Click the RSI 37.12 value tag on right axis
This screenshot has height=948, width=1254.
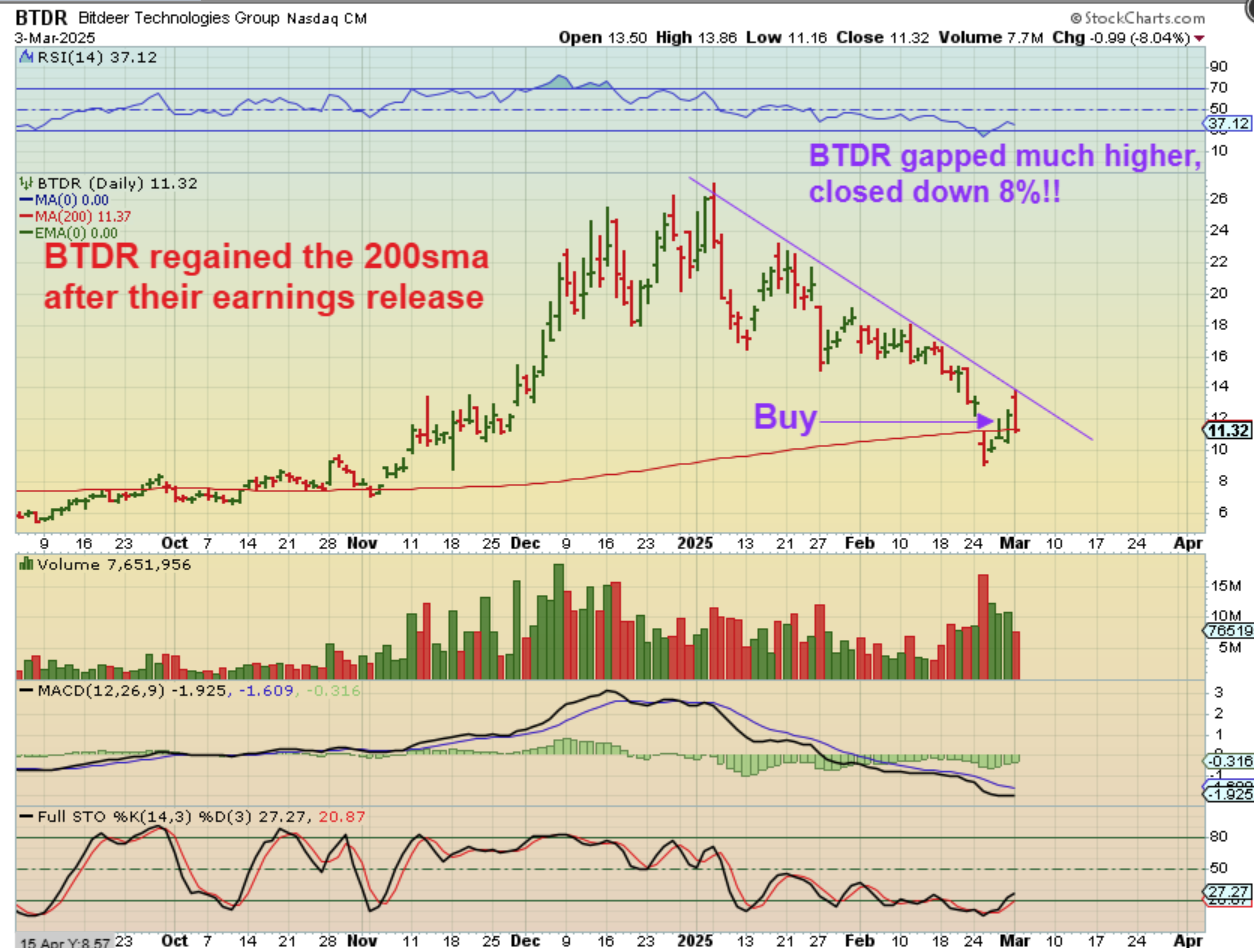[1229, 123]
